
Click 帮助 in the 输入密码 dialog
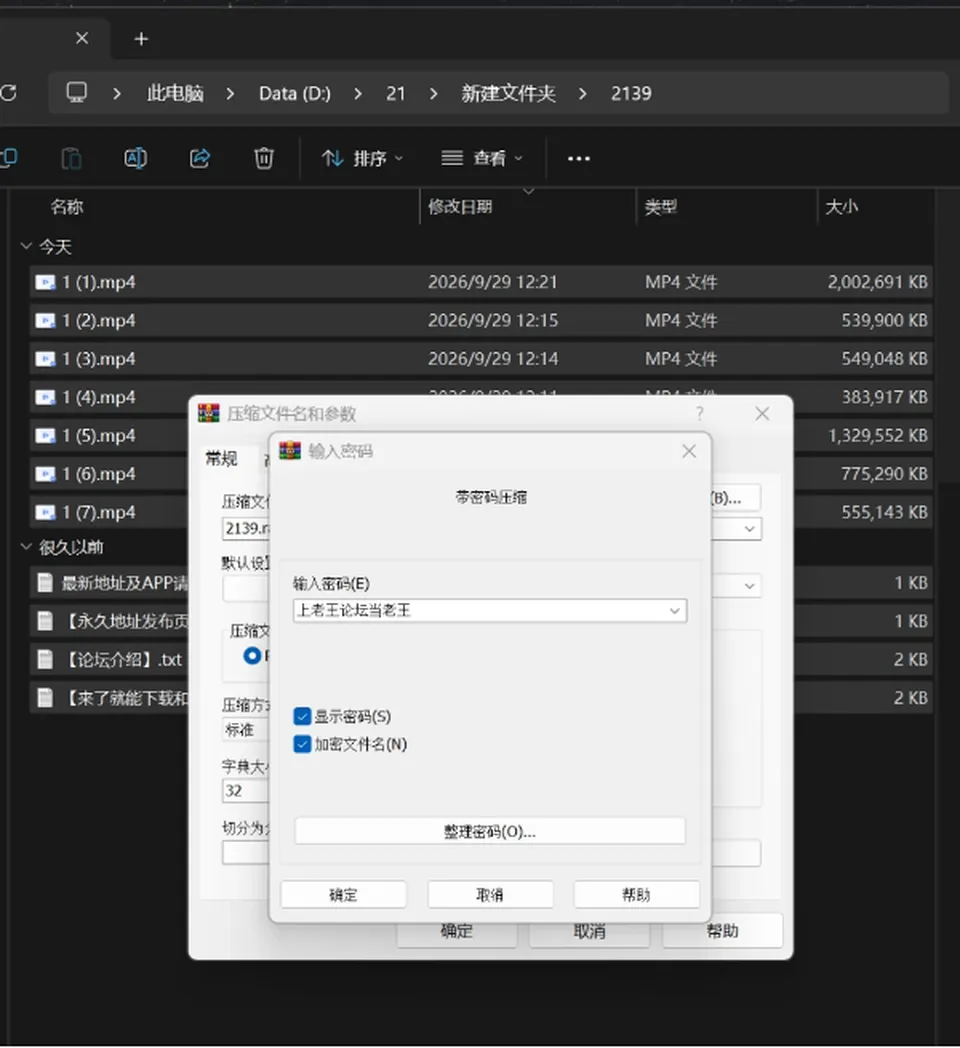636,895
